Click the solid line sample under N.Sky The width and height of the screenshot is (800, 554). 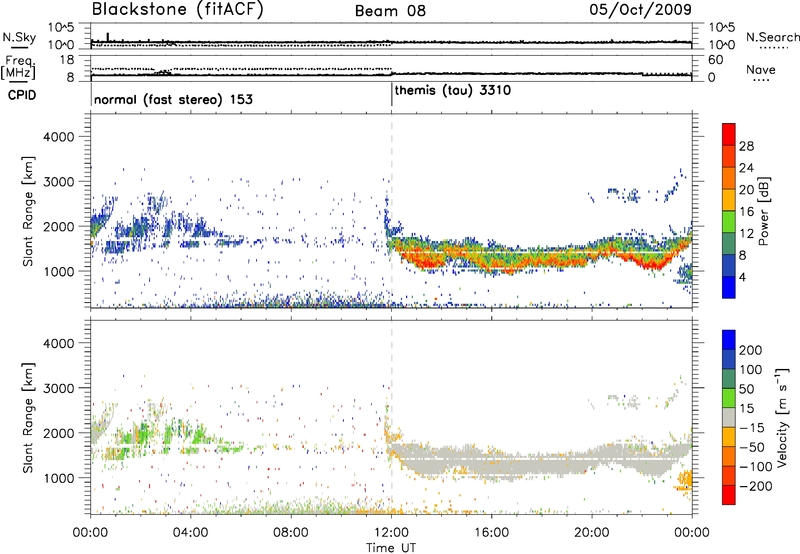[x=19, y=47]
